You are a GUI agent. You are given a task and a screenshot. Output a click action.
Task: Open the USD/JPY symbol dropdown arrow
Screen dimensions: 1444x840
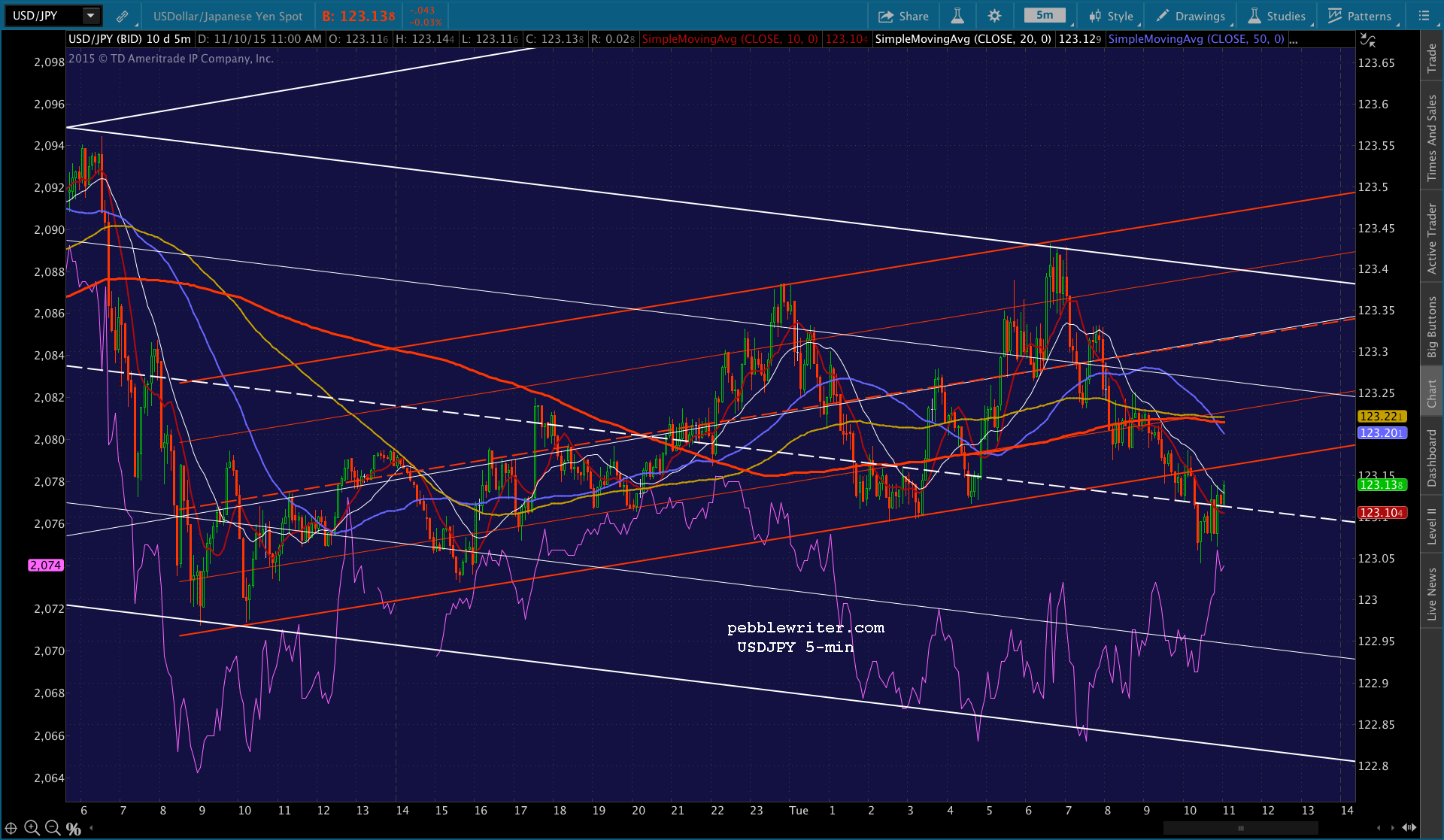click(90, 16)
